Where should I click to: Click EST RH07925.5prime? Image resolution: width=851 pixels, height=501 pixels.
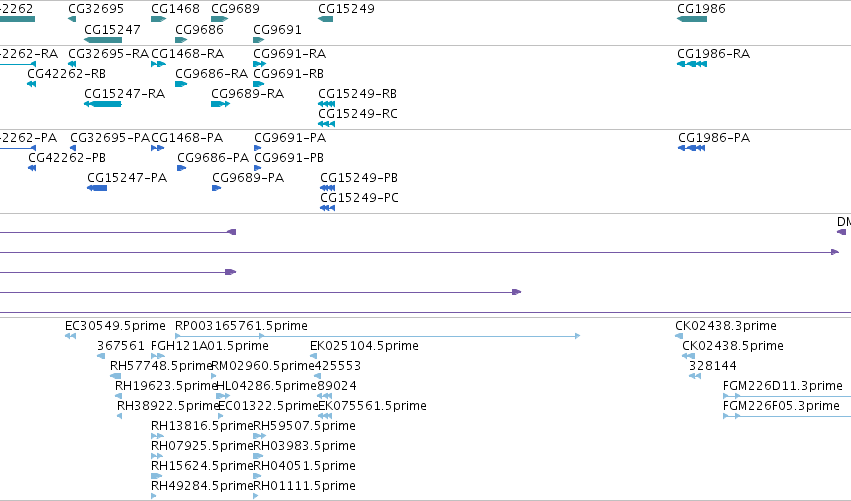click(202, 446)
